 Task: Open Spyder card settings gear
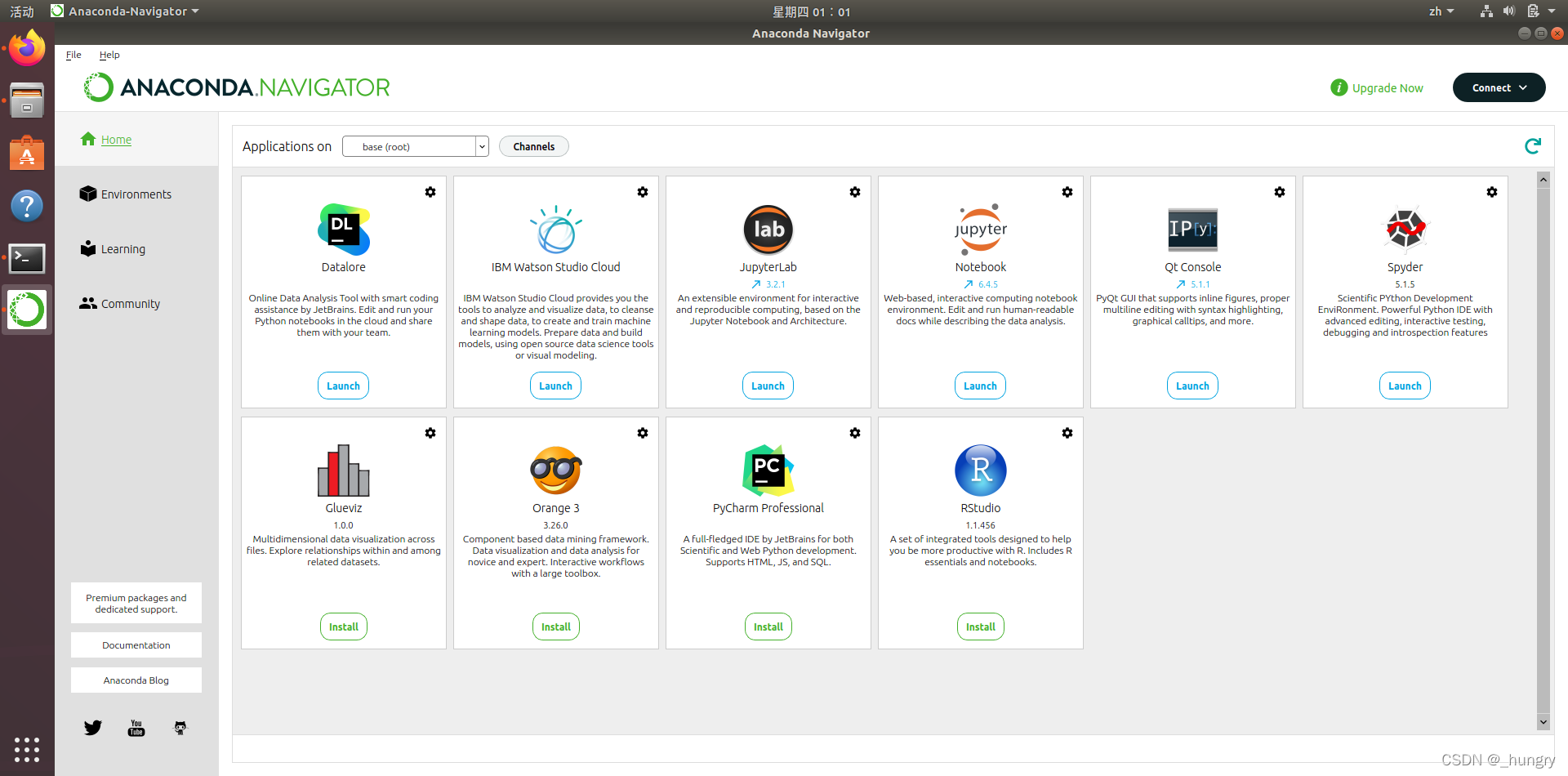pos(1492,192)
